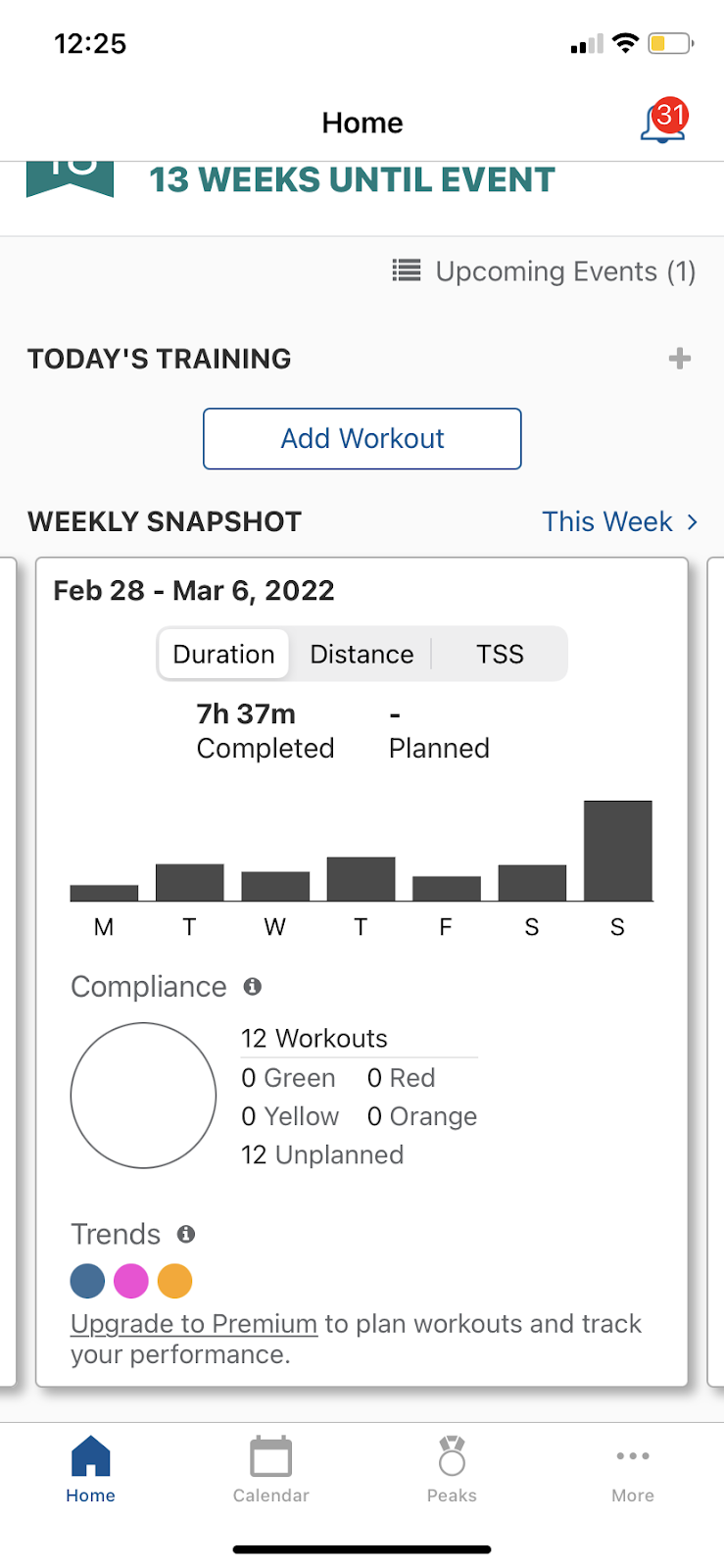The height and width of the screenshot is (1568, 724).
Task: Select the blue trend color dot
Action: point(88,1281)
